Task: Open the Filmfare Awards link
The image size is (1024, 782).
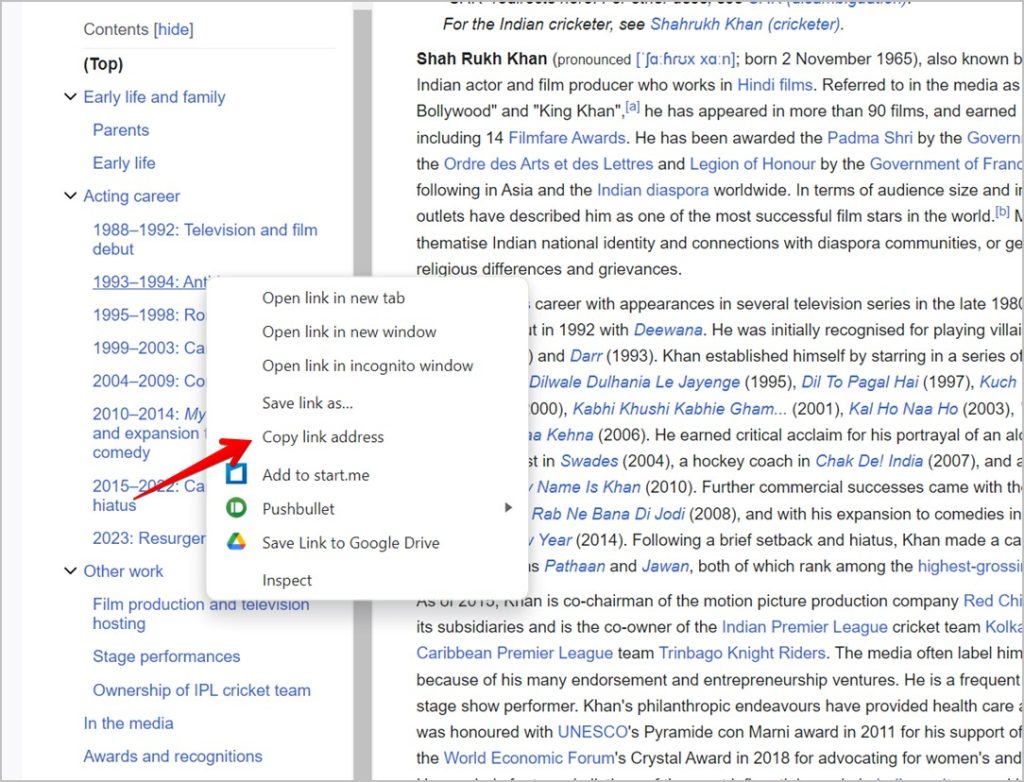Action: 566,138
